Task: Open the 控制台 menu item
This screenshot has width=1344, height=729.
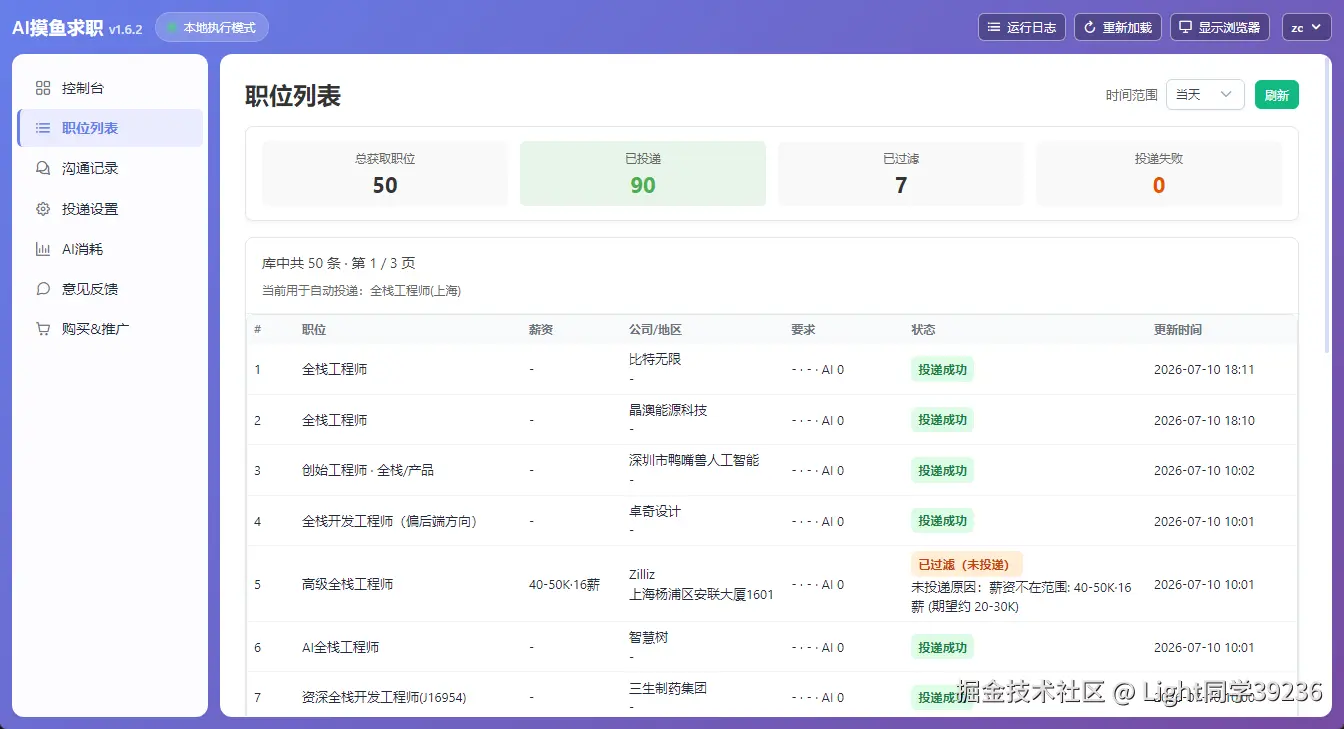Action: pos(110,88)
